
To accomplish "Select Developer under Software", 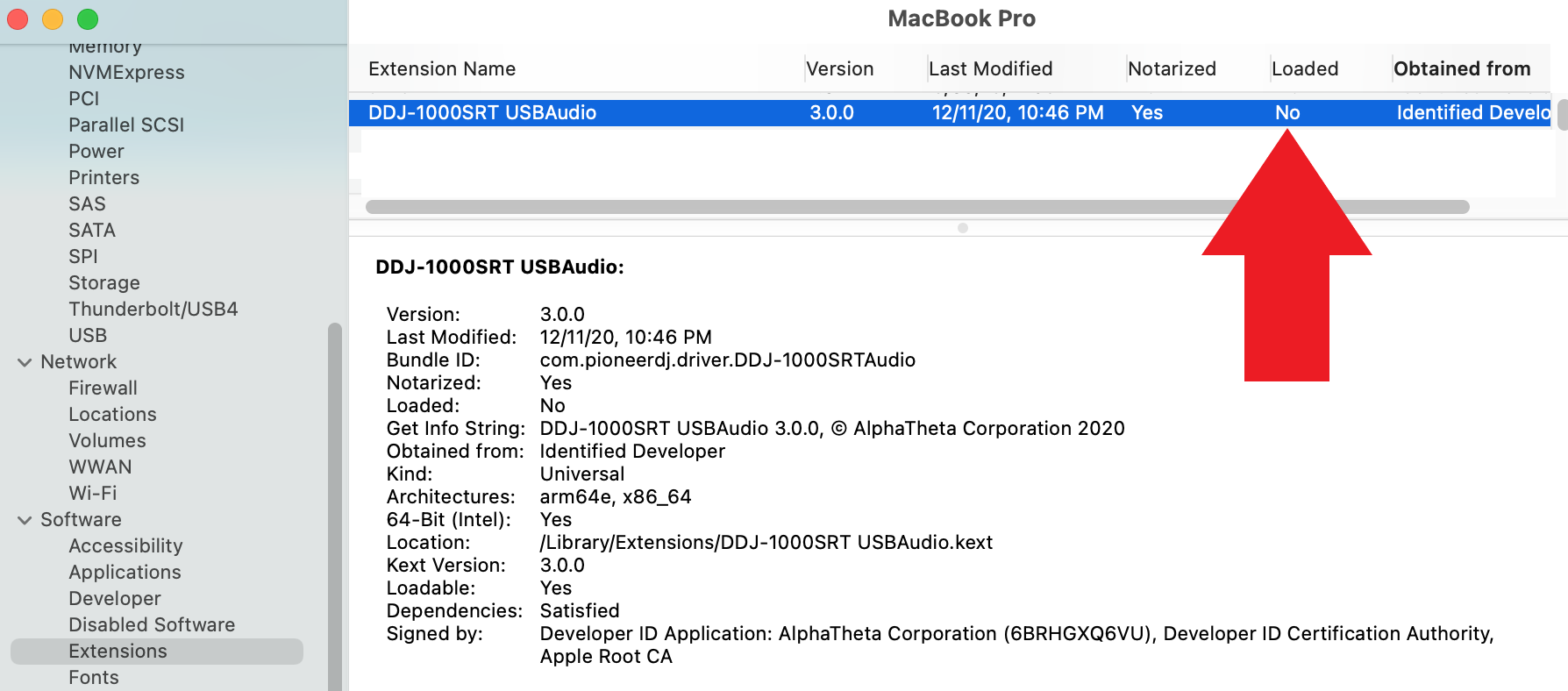I will coord(115,599).
